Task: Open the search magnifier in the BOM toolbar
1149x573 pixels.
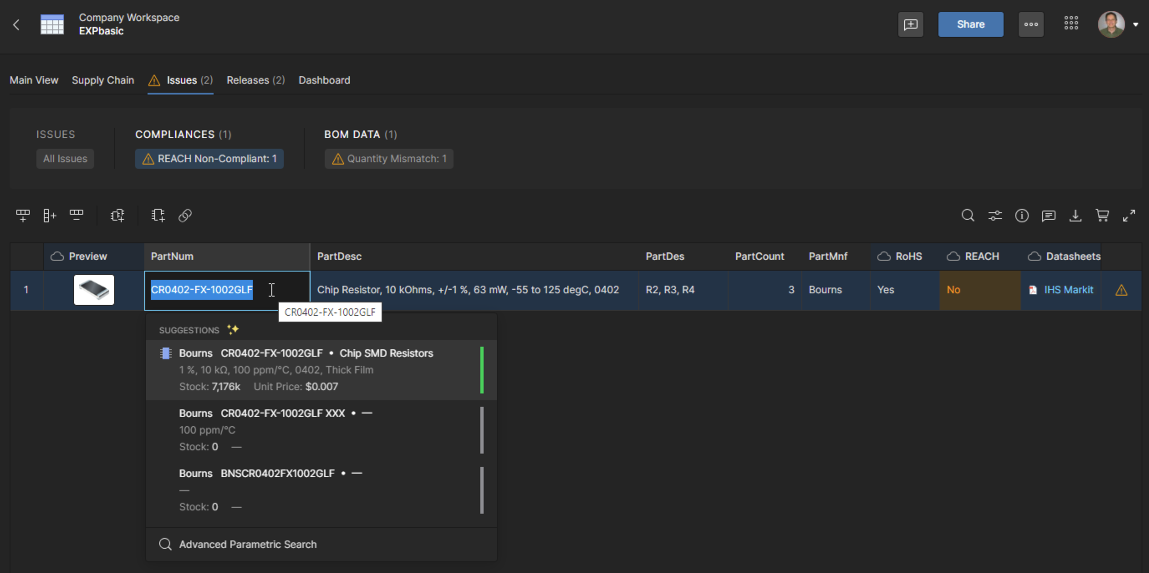Action: [968, 215]
